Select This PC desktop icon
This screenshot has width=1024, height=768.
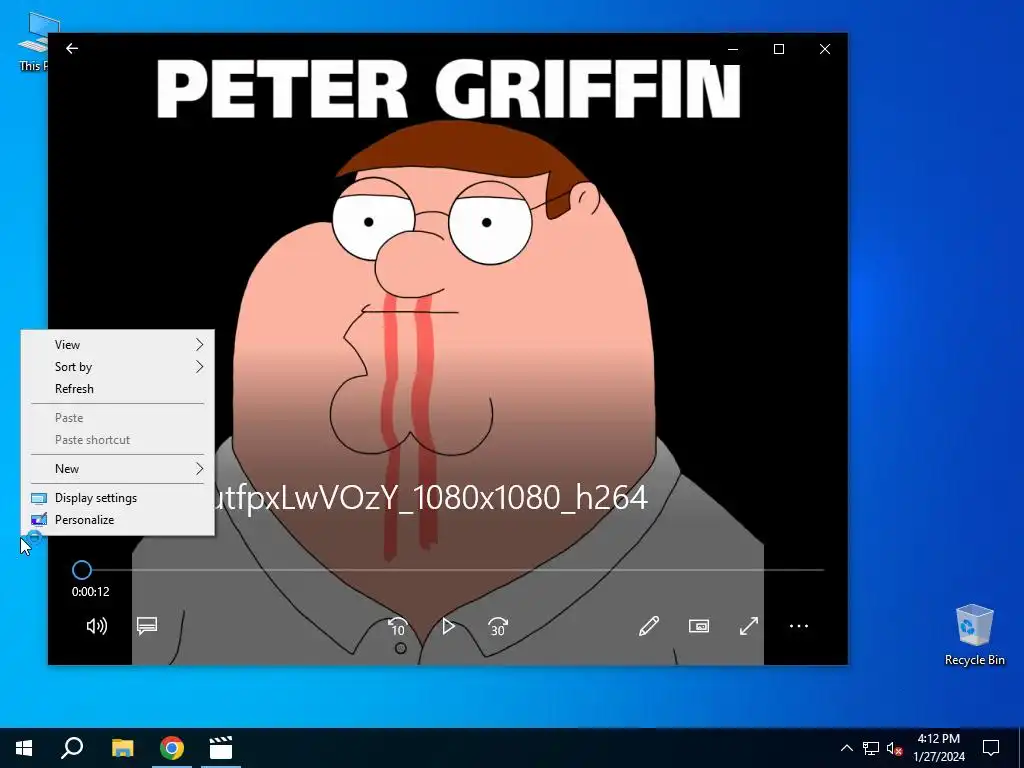click(33, 41)
